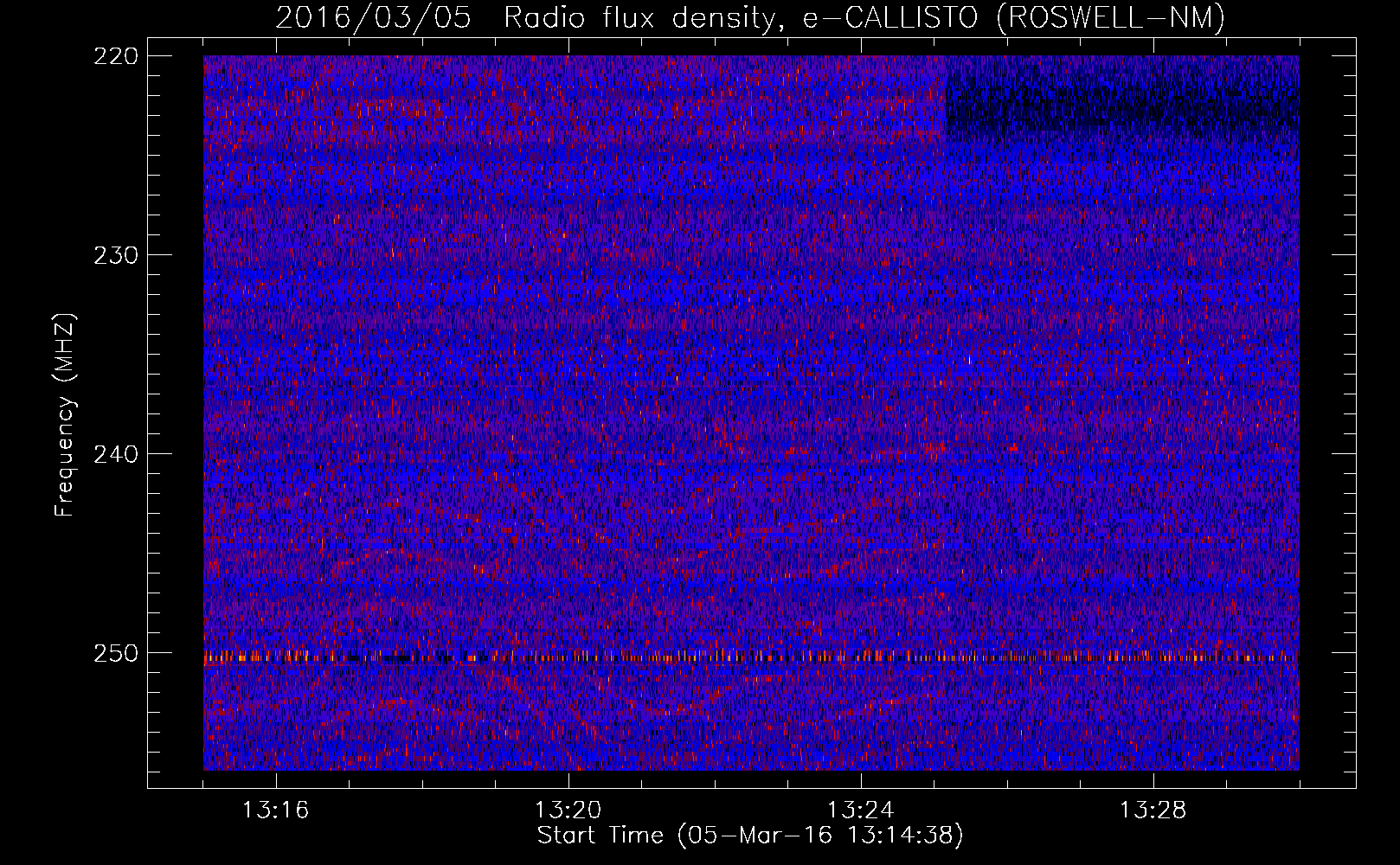Click the bright orange emission line near 250 MHz

pos(751,657)
